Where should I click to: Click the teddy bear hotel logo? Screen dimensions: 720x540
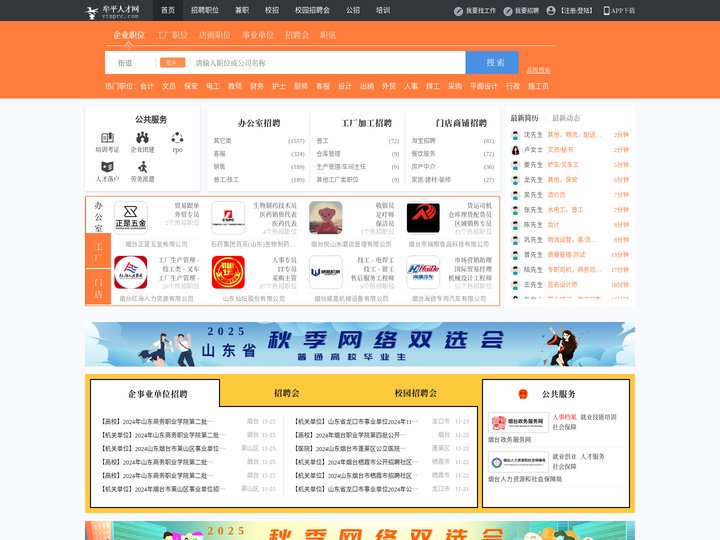click(326, 218)
